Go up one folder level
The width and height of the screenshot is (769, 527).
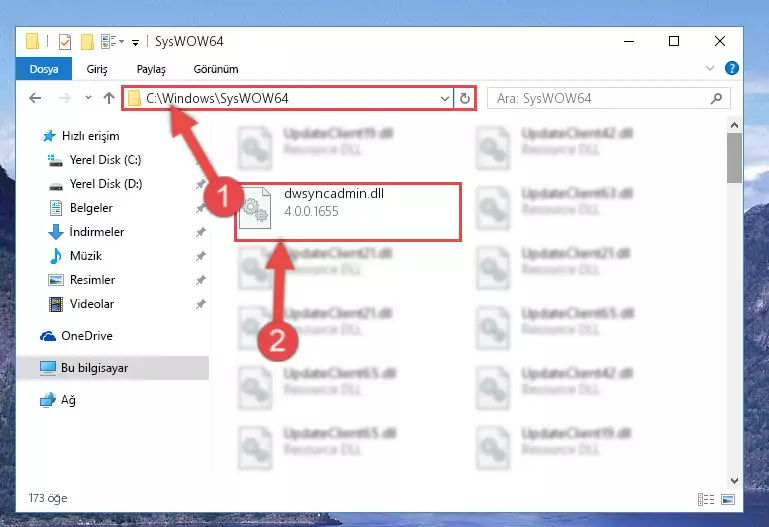pos(109,98)
